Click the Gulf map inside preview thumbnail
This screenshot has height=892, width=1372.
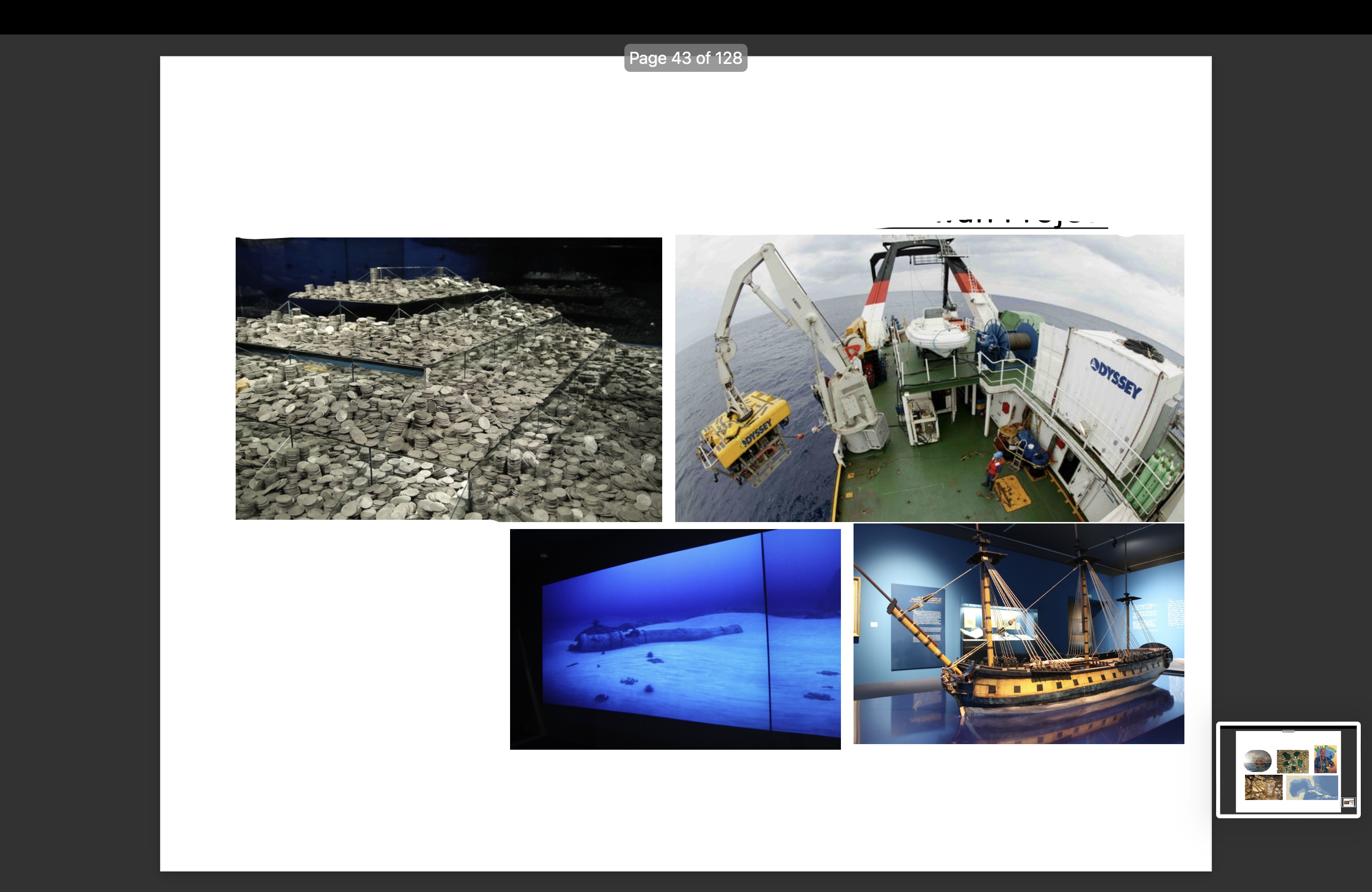click(1311, 787)
